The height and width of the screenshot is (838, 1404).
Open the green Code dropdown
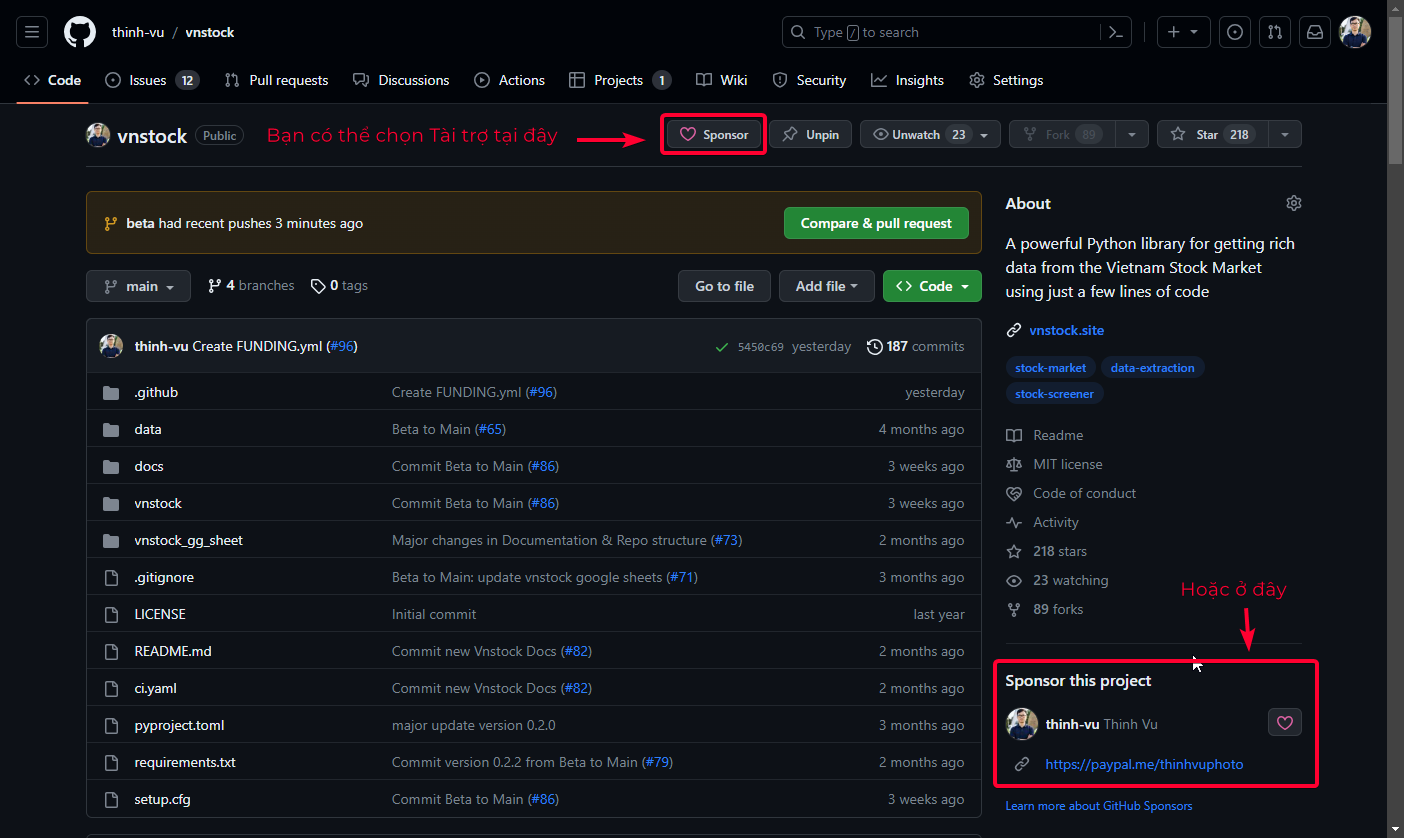click(x=932, y=286)
